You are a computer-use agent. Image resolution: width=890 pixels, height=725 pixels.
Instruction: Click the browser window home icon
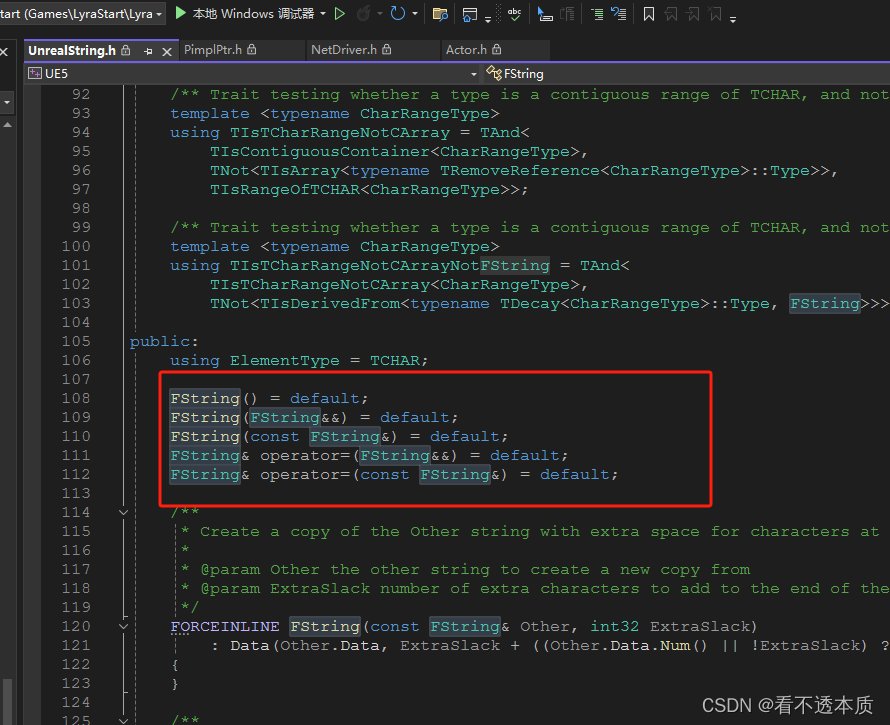coord(469,14)
